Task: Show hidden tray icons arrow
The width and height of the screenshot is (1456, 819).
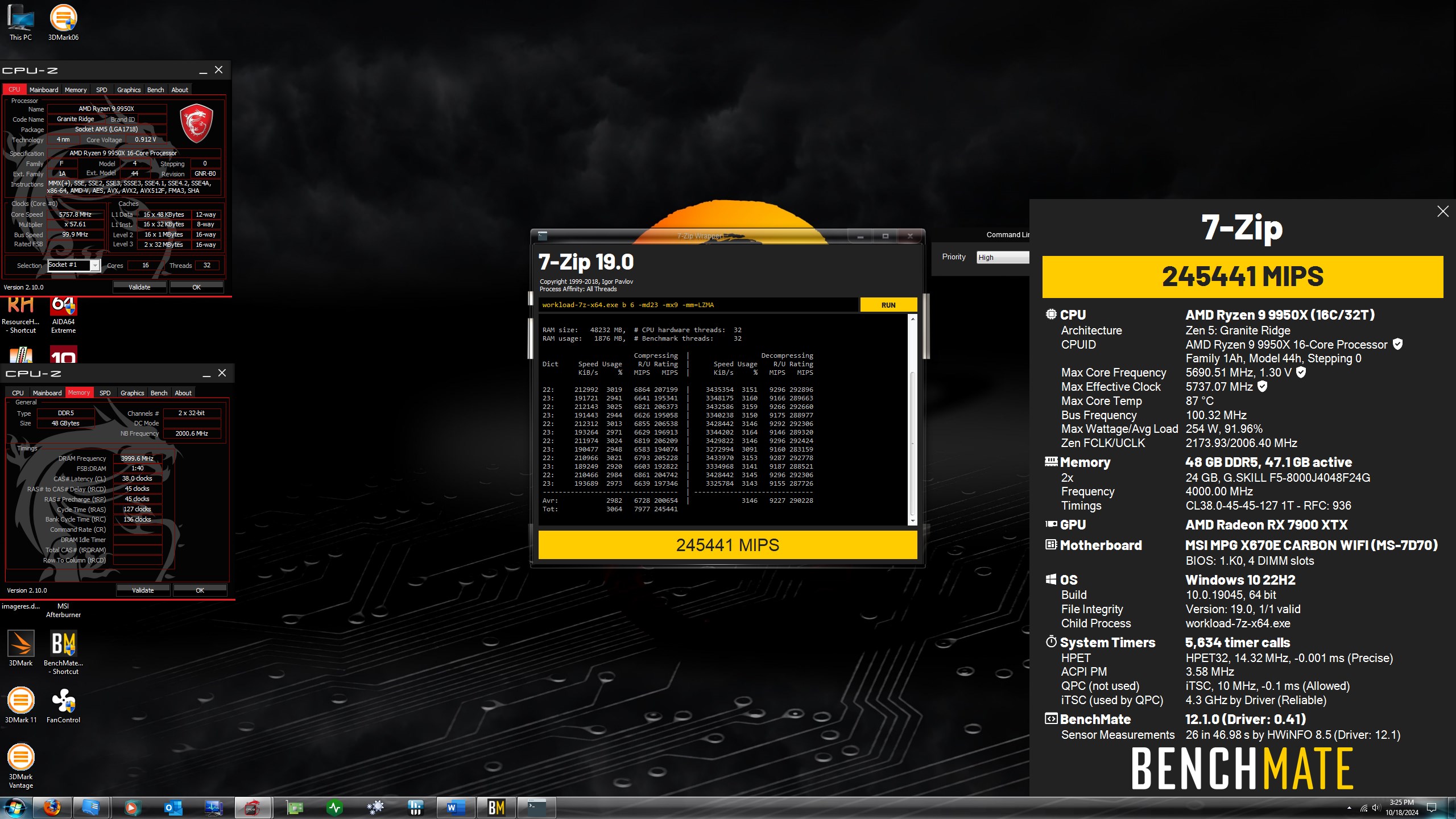Action: [x=1350, y=808]
